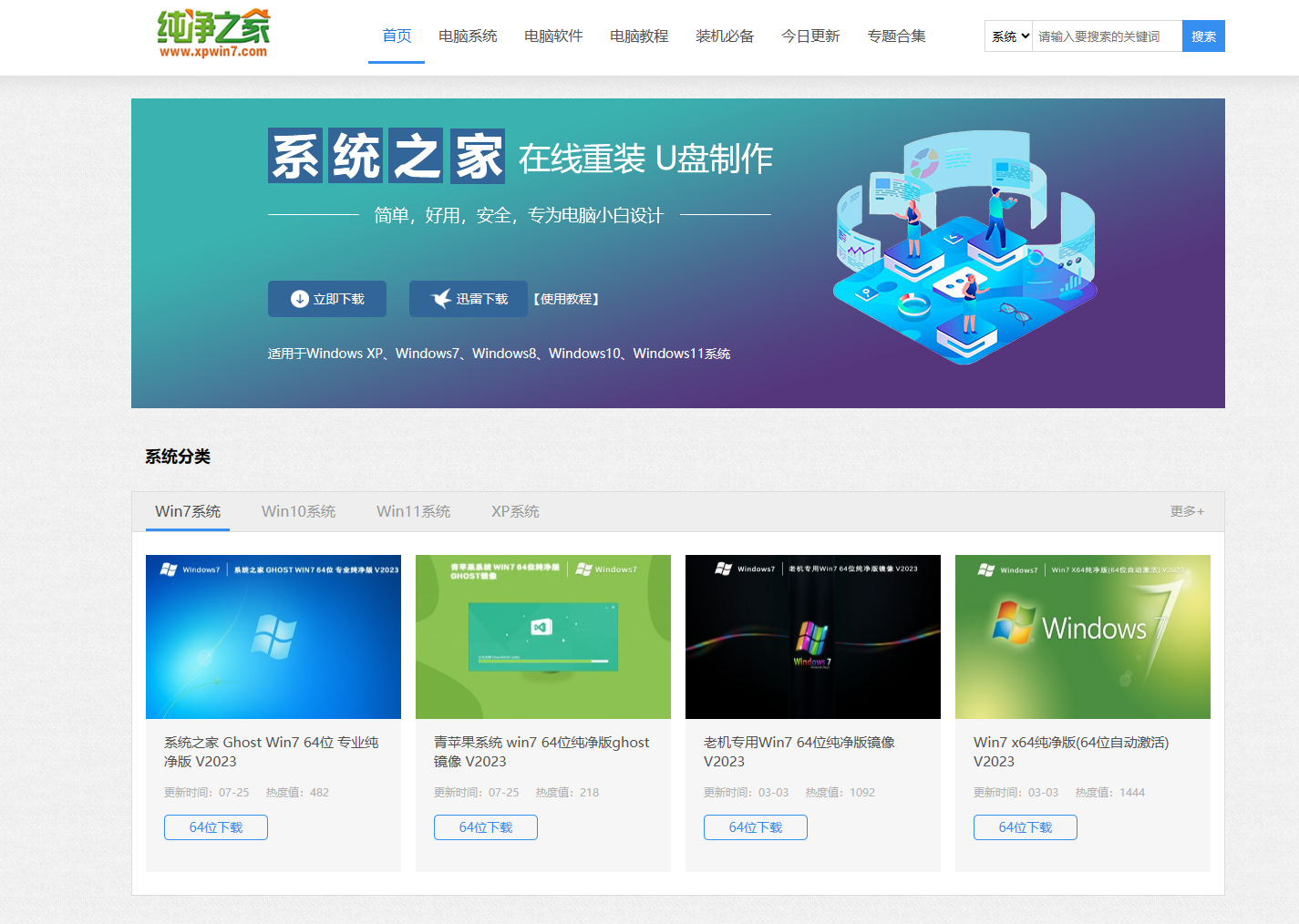Click the 立即下载 button in the banner
Screen dimensions: 1299x924
tap(326, 298)
